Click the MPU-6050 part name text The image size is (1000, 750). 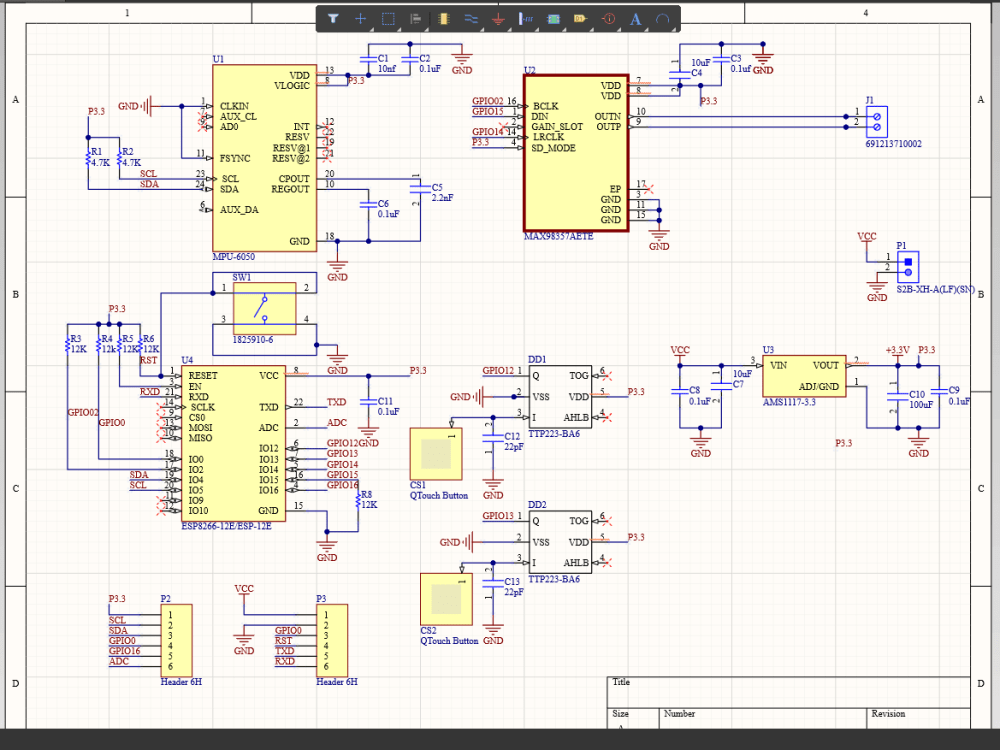(233, 256)
